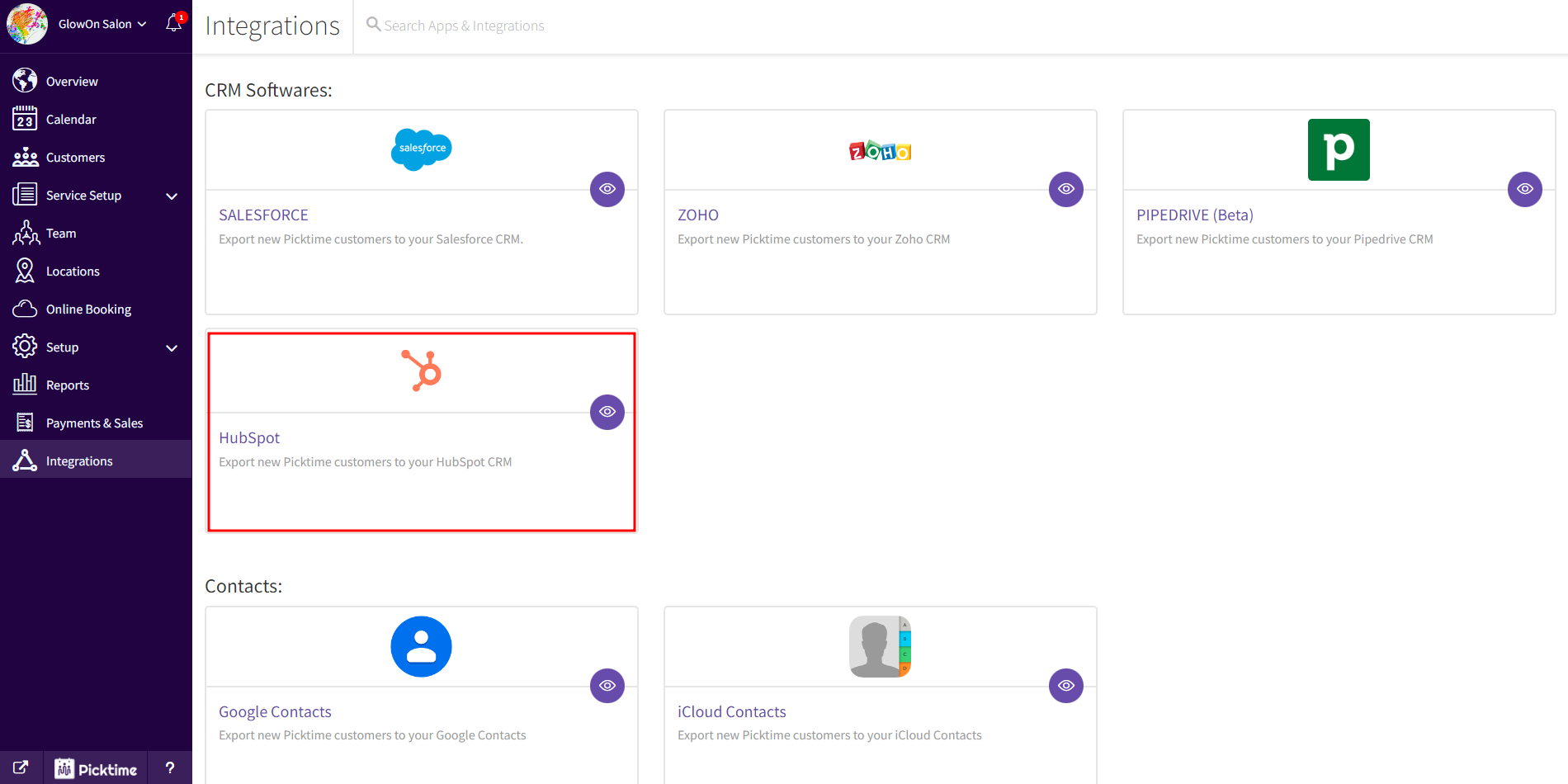1568x784 pixels.
Task: Open the PIPEDRIVE (Beta) title link
Action: [1194, 215]
